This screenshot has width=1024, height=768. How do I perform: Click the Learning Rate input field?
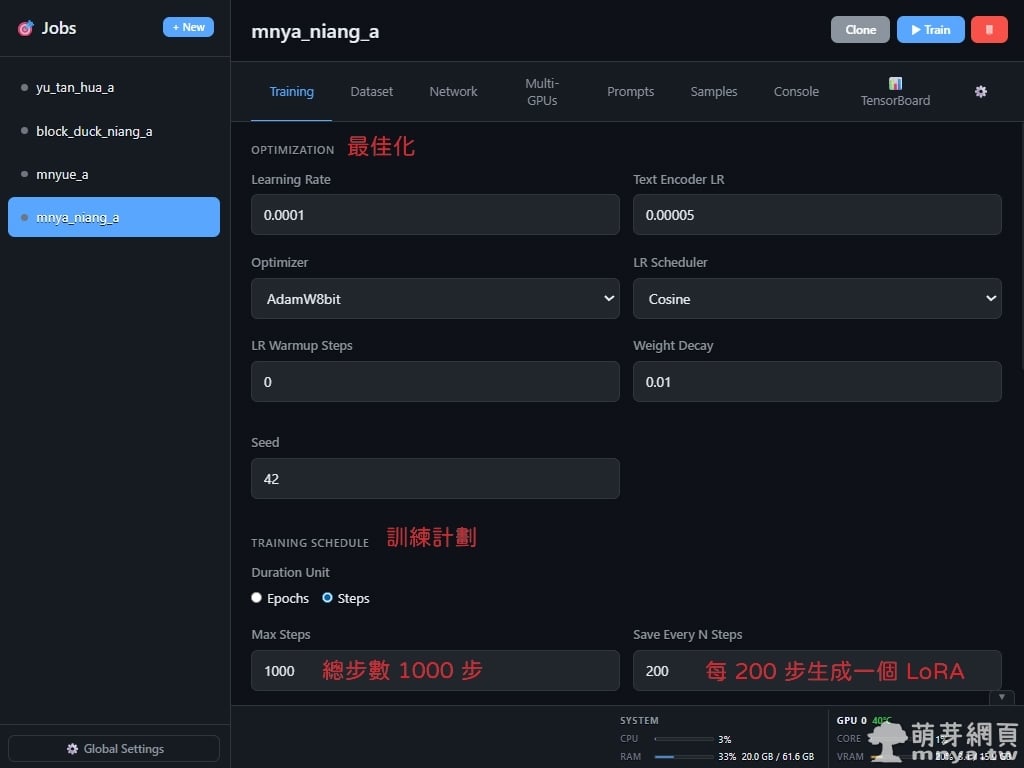pyautogui.click(x=435, y=215)
